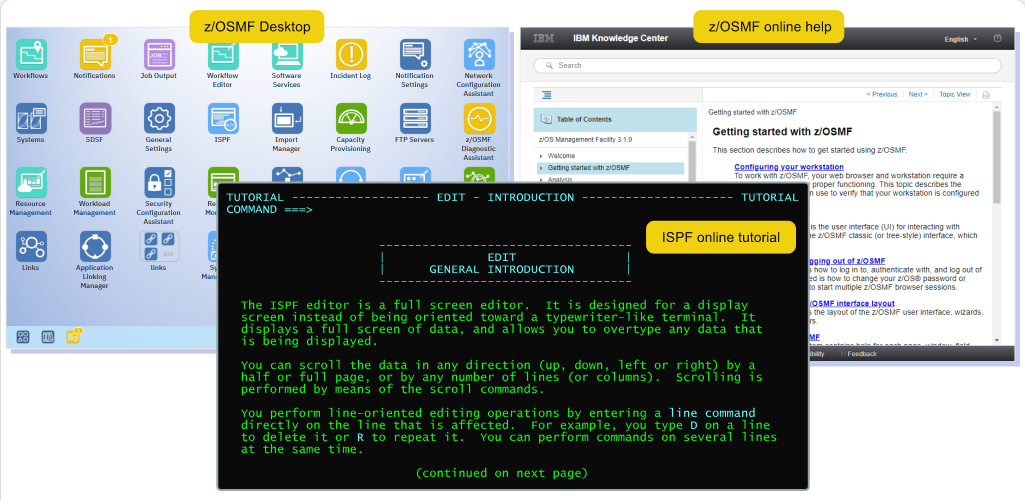This screenshot has height=500, width=1025.
Task: Click down arrow of help content scrollbar
Action: click(x=996, y=341)
